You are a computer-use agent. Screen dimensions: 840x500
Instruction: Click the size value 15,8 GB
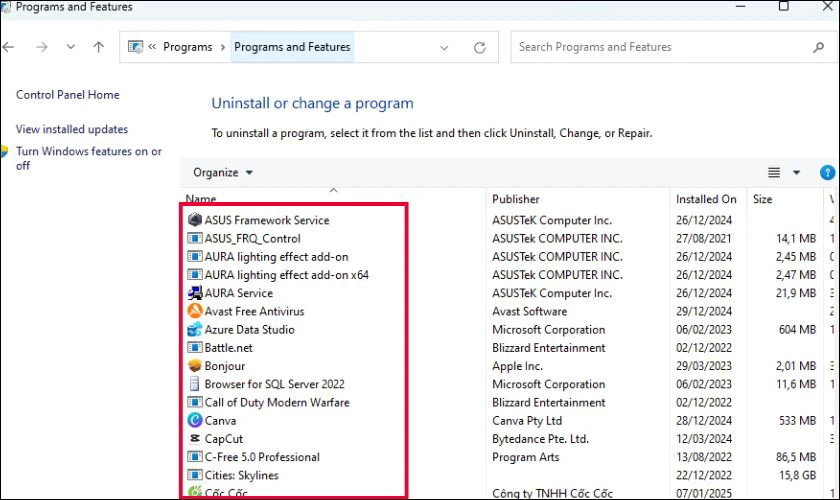(x=797, y=475)
